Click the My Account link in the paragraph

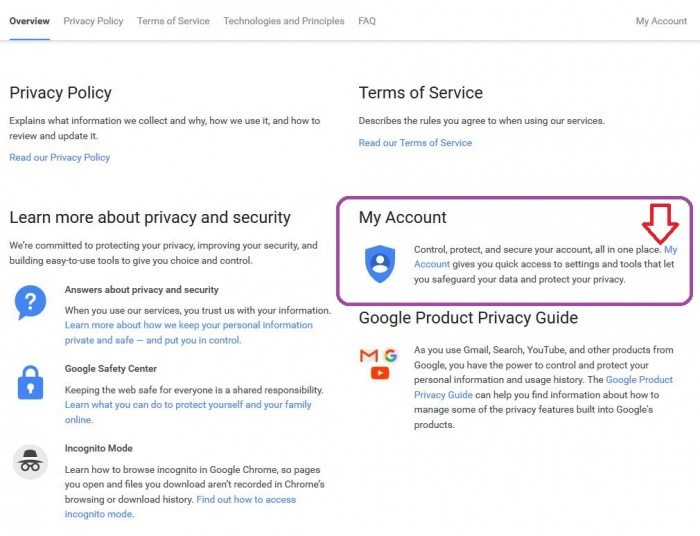(670, 249)
